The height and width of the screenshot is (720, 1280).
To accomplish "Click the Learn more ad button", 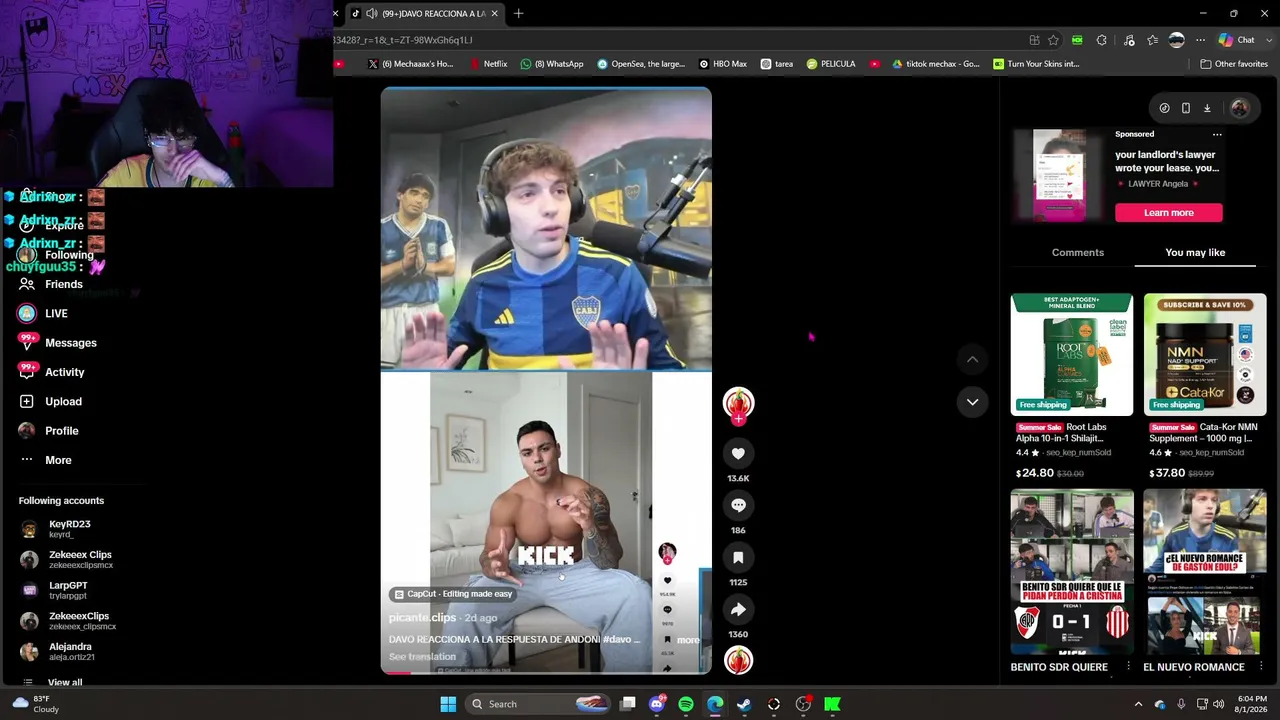I will [1169, 213].
